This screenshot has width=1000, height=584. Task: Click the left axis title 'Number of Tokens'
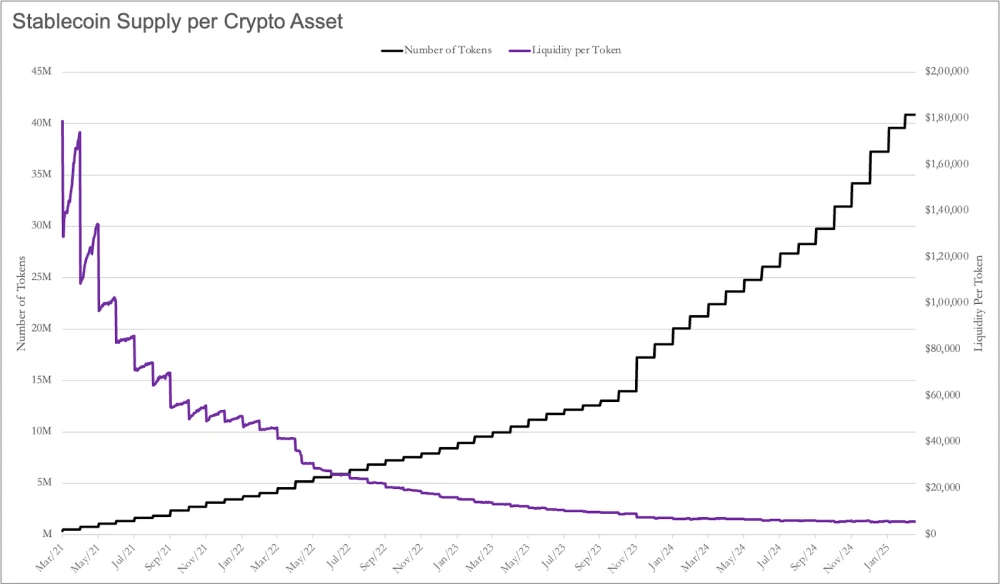[x=22, y=303]
